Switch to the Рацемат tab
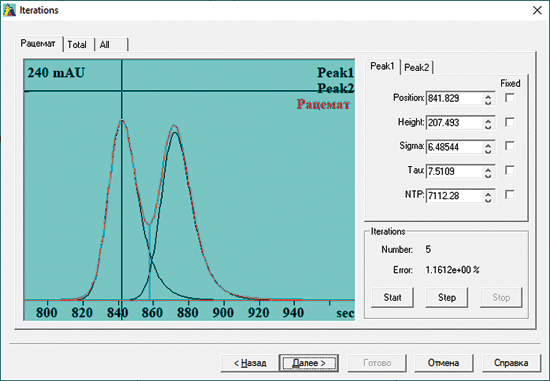Image resolution: width=550 pixels, height=381 pixels. point(38,44)
